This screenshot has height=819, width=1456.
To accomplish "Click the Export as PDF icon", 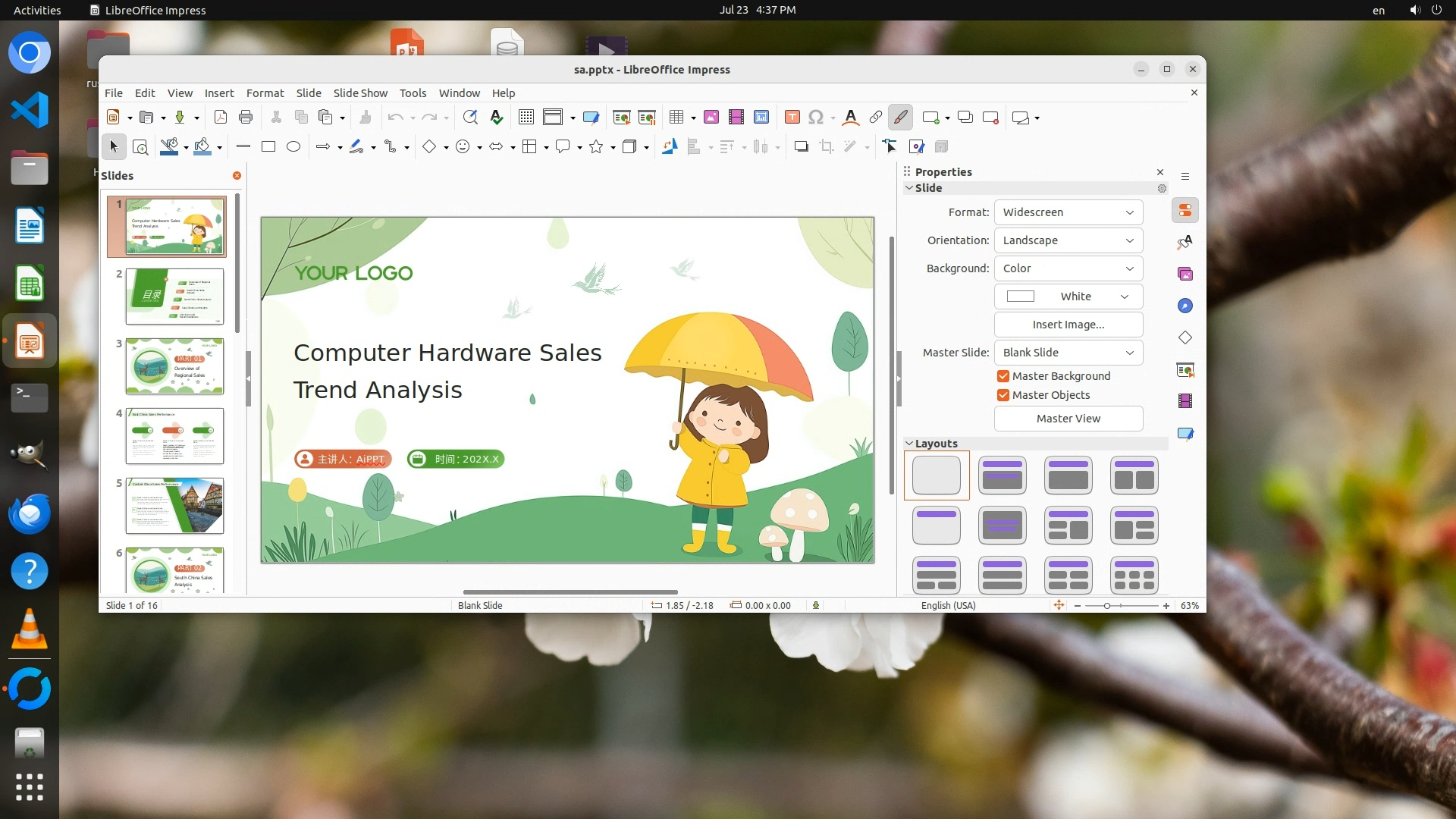I will coord(221,117).
